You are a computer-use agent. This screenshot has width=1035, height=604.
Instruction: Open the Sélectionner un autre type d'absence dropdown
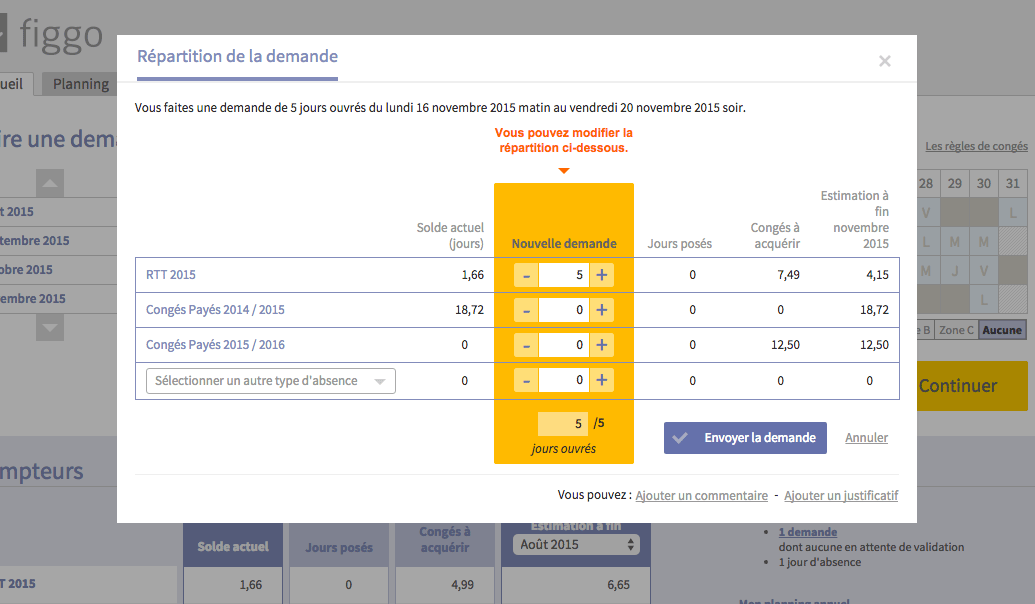click(271, 381)
